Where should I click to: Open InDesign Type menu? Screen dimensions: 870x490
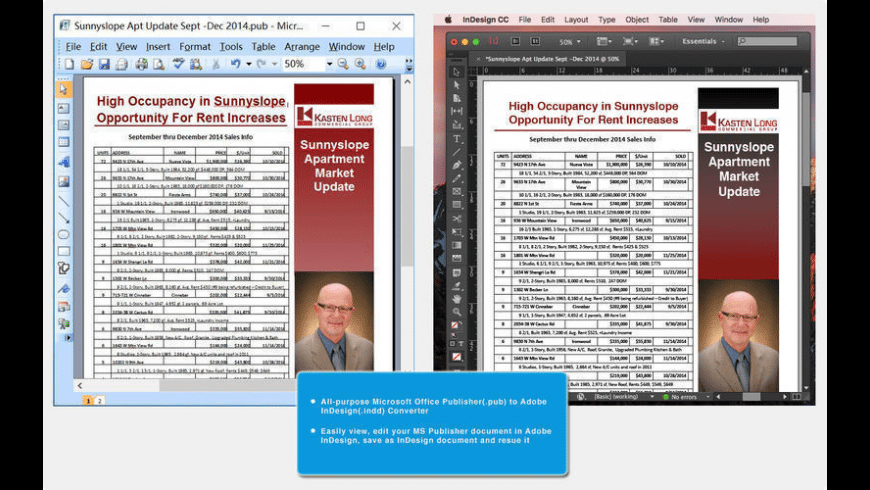click(x=606, y=19)
